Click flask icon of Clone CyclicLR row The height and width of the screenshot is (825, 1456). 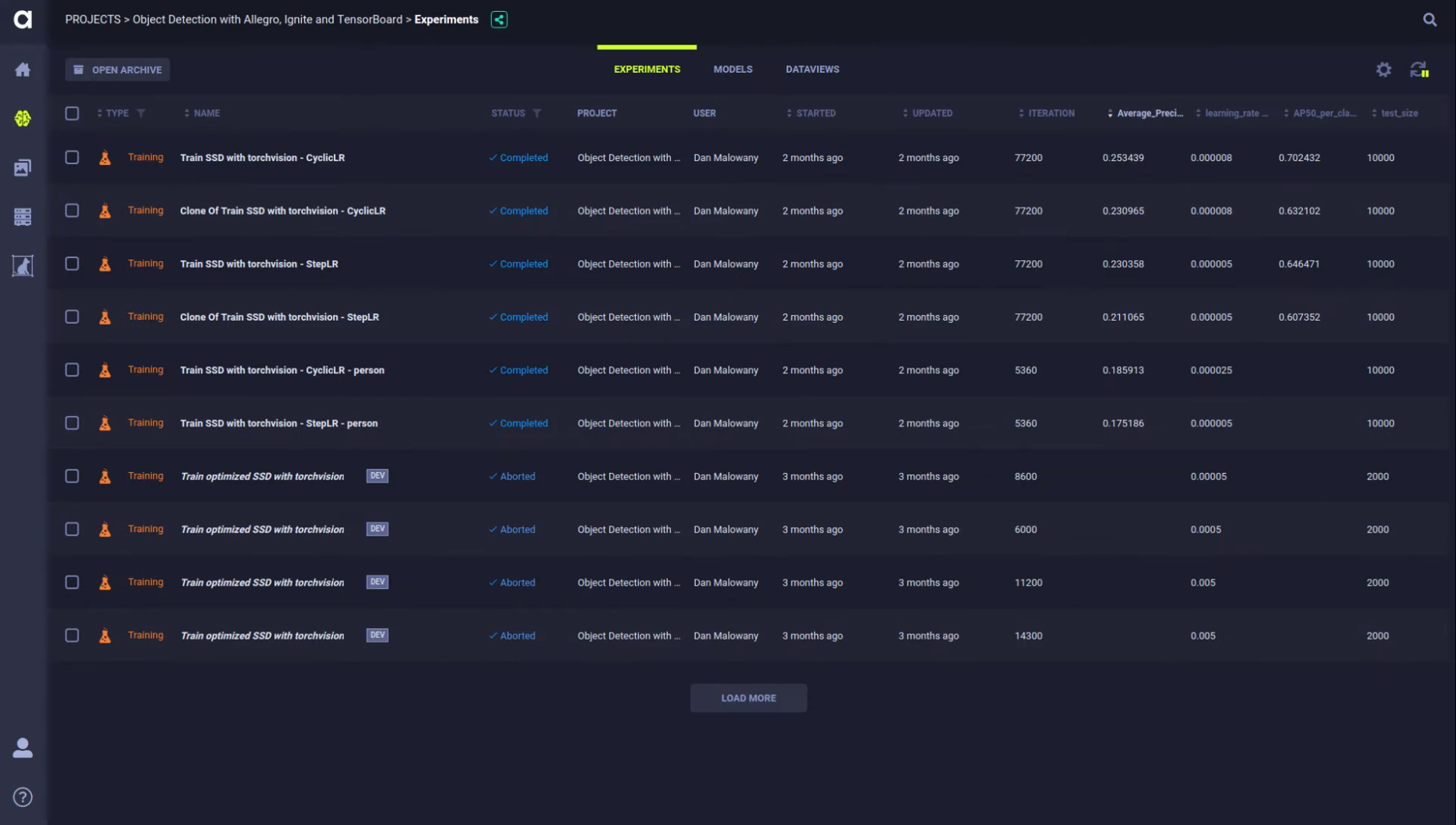(105, 211)
